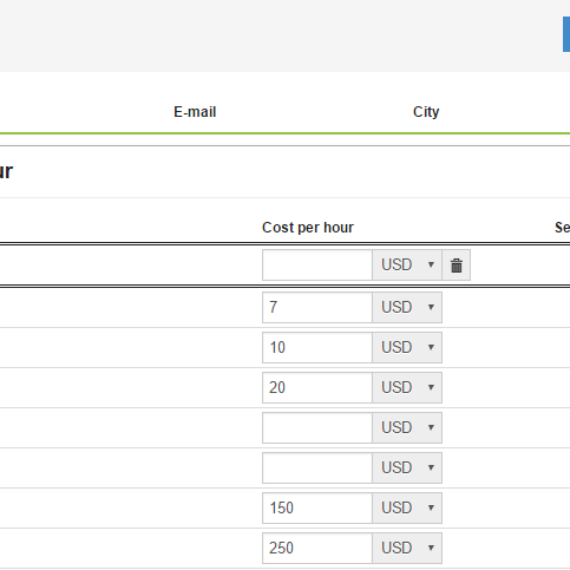The width and height of the screenshot is (570, 570).
Task: Click the empty cost field below the 20 row
Action: click(x=317, y=428)
